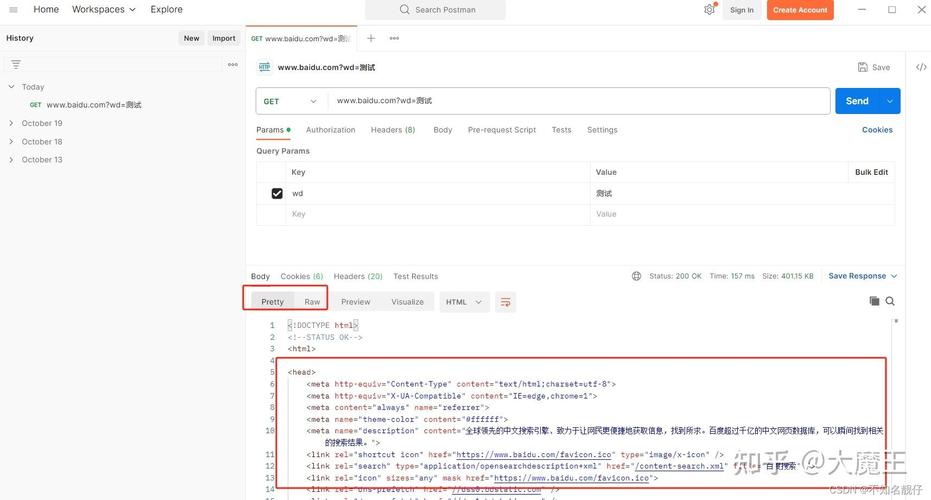Search within the response body

click(x=890, y=301)
